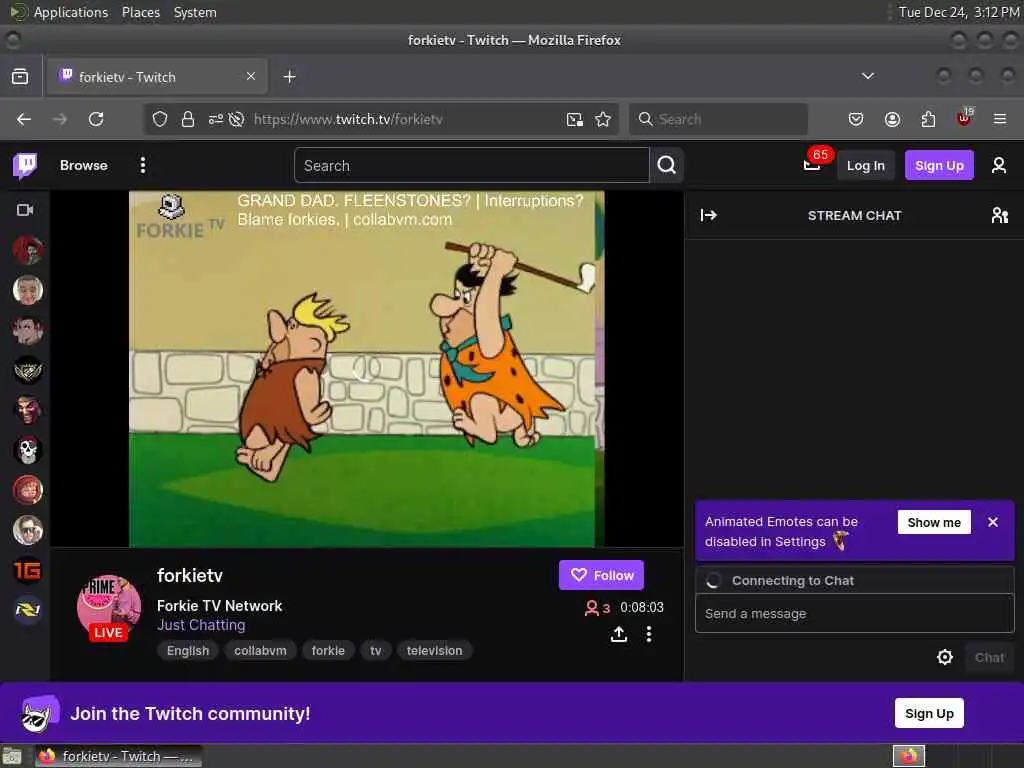The width and height of the screenshot is (1024, 768).
Task: Open the Firefox account icon
Action: pyautogui.click(x=892, y=119)
